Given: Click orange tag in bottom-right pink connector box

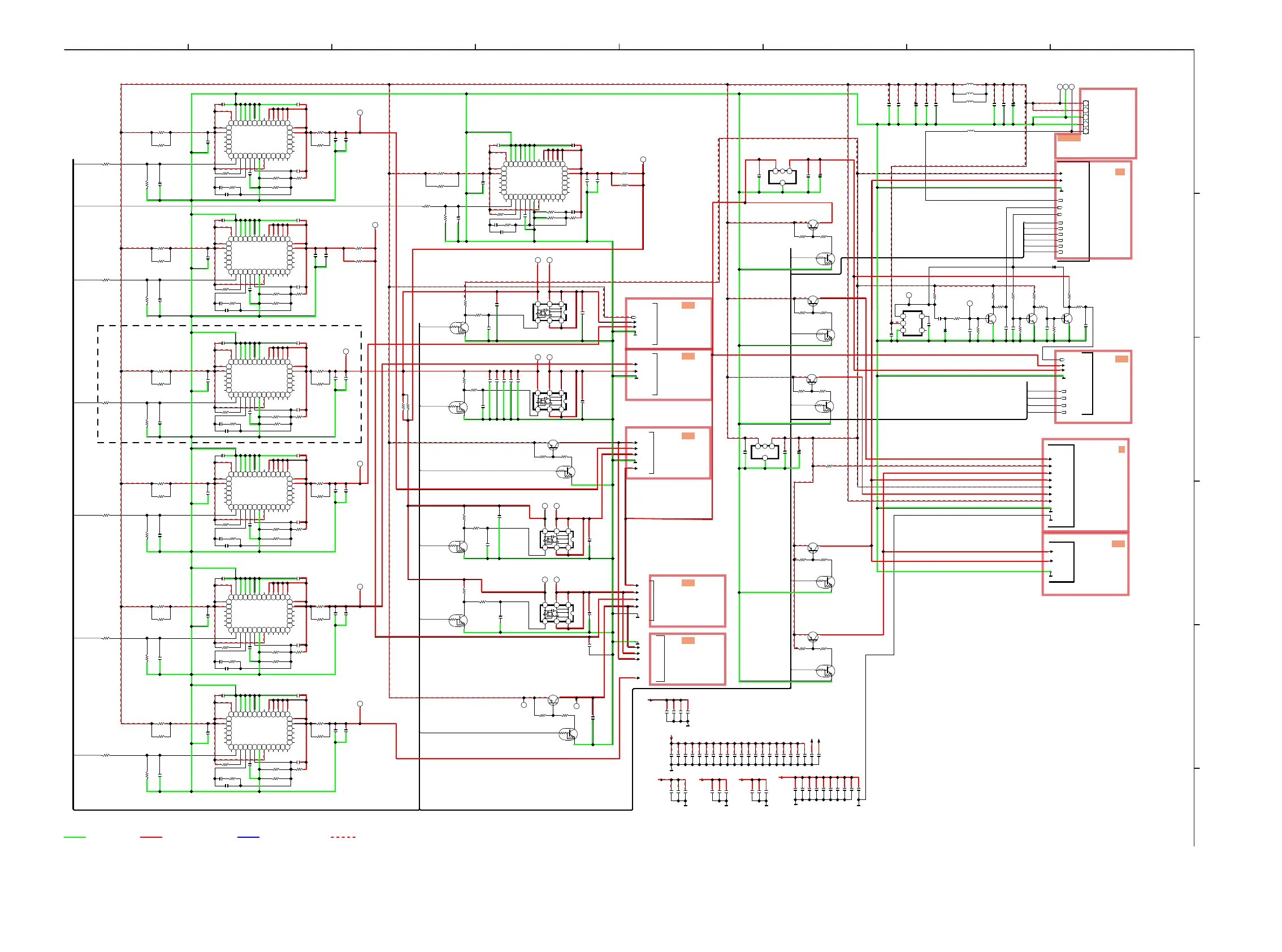Looking at the screenshot, I should (x=1118, y=543).
